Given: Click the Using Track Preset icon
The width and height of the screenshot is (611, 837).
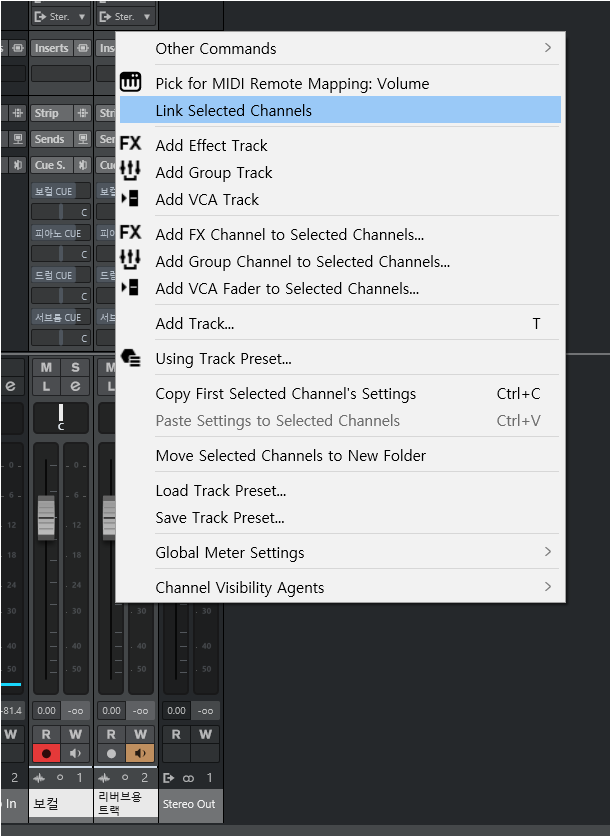Looking at the screenshot, I should [131, 358].
